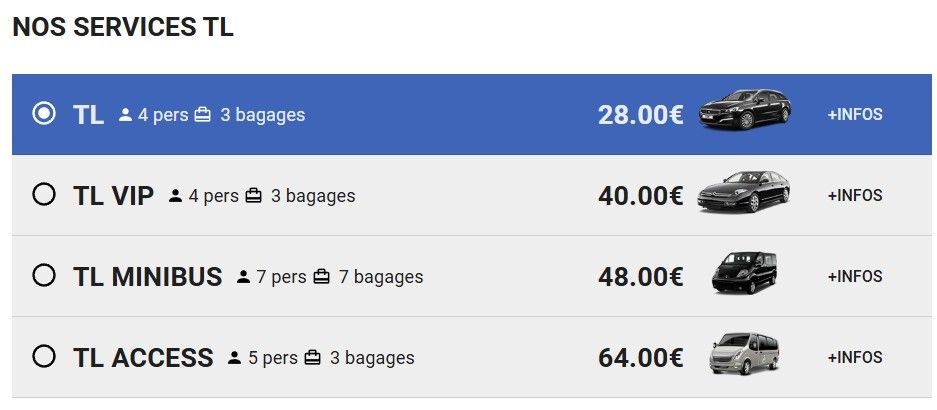Click the luggage icon in the TL MINIBUS row
937x410 pixels.
(x=321, y=277)
